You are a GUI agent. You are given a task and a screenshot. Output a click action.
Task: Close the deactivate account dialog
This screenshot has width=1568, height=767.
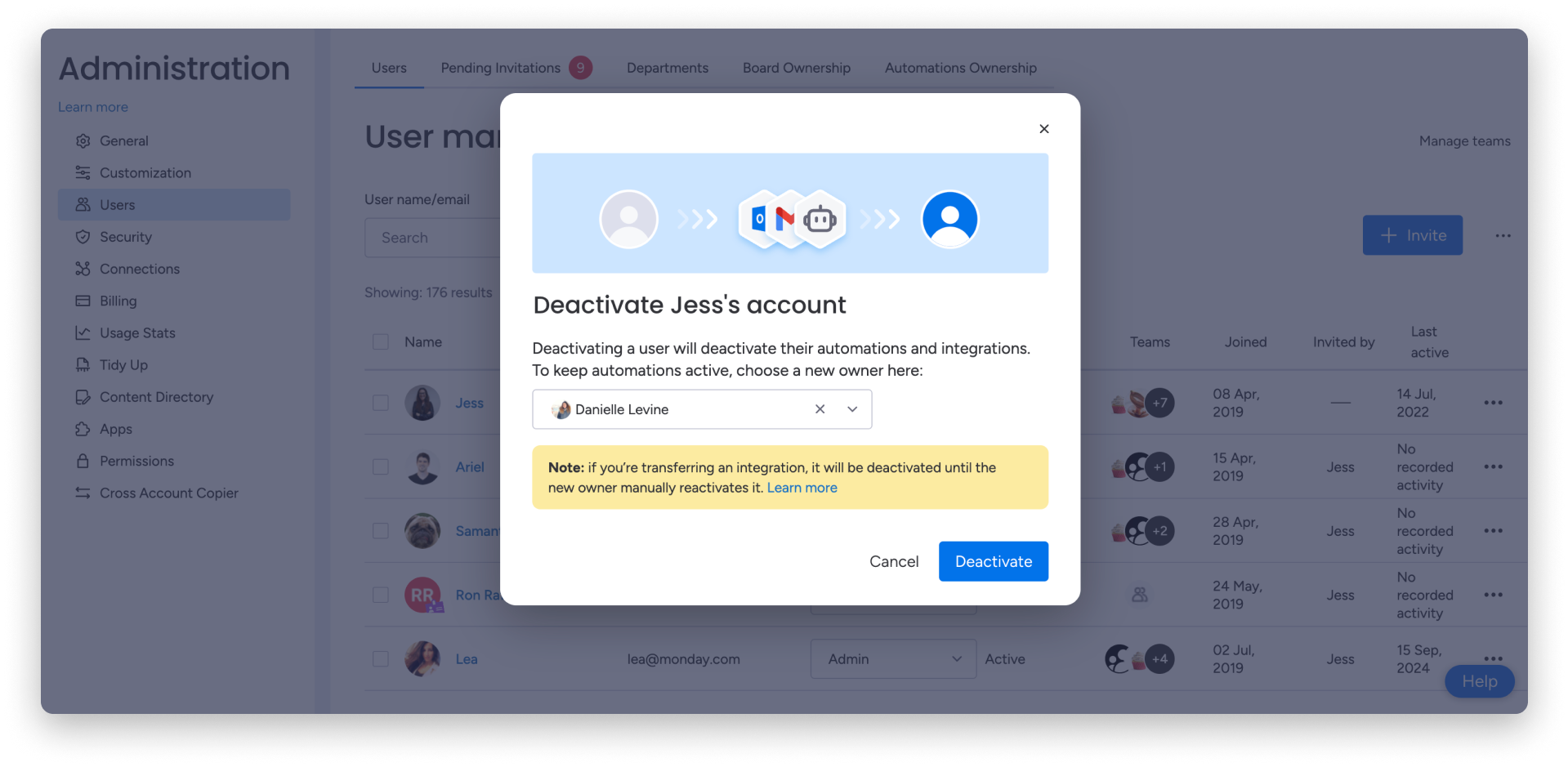click(x=1043, y=128)
